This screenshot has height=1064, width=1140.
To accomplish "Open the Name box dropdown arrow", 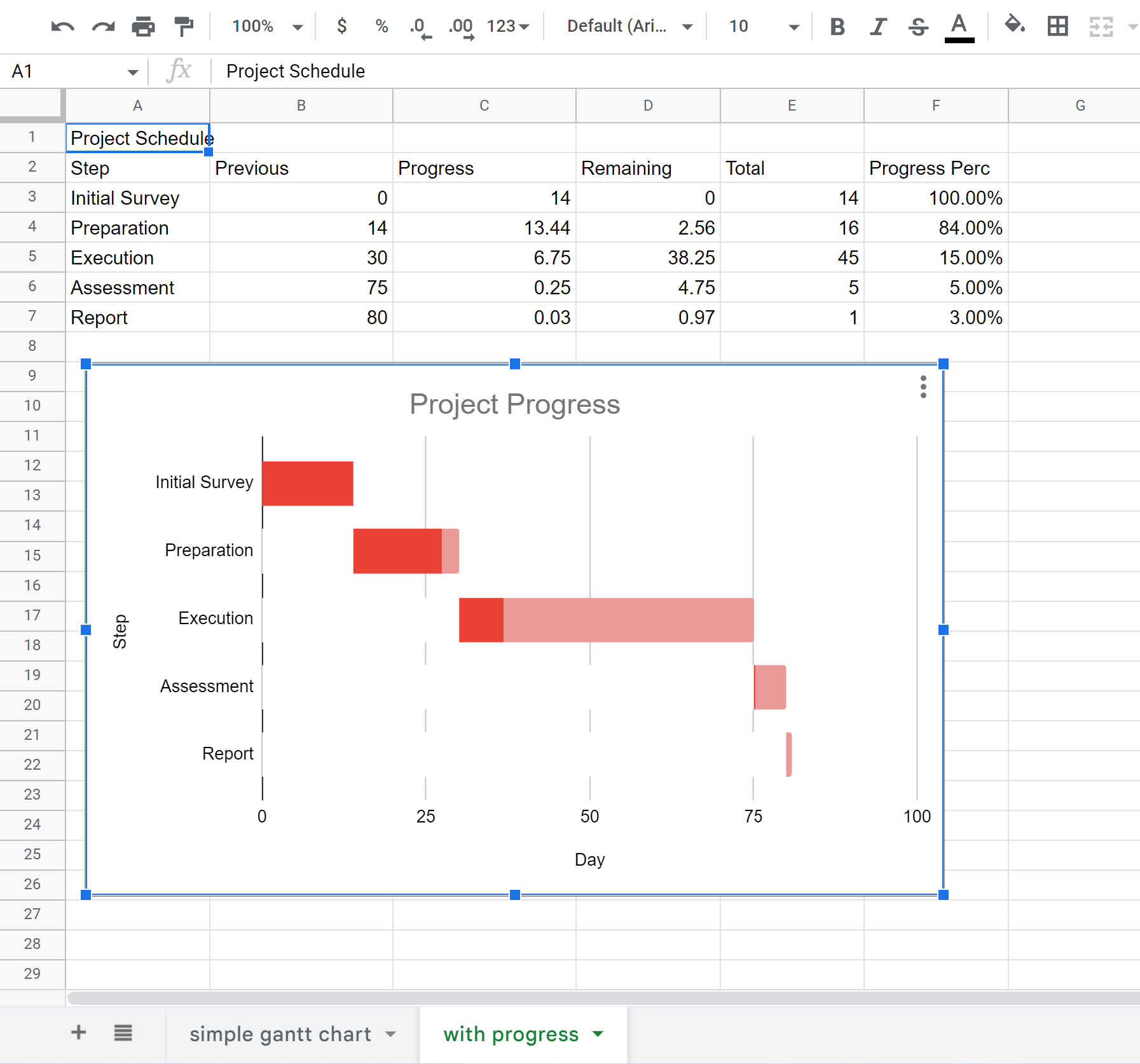I will tap(133, 72).
